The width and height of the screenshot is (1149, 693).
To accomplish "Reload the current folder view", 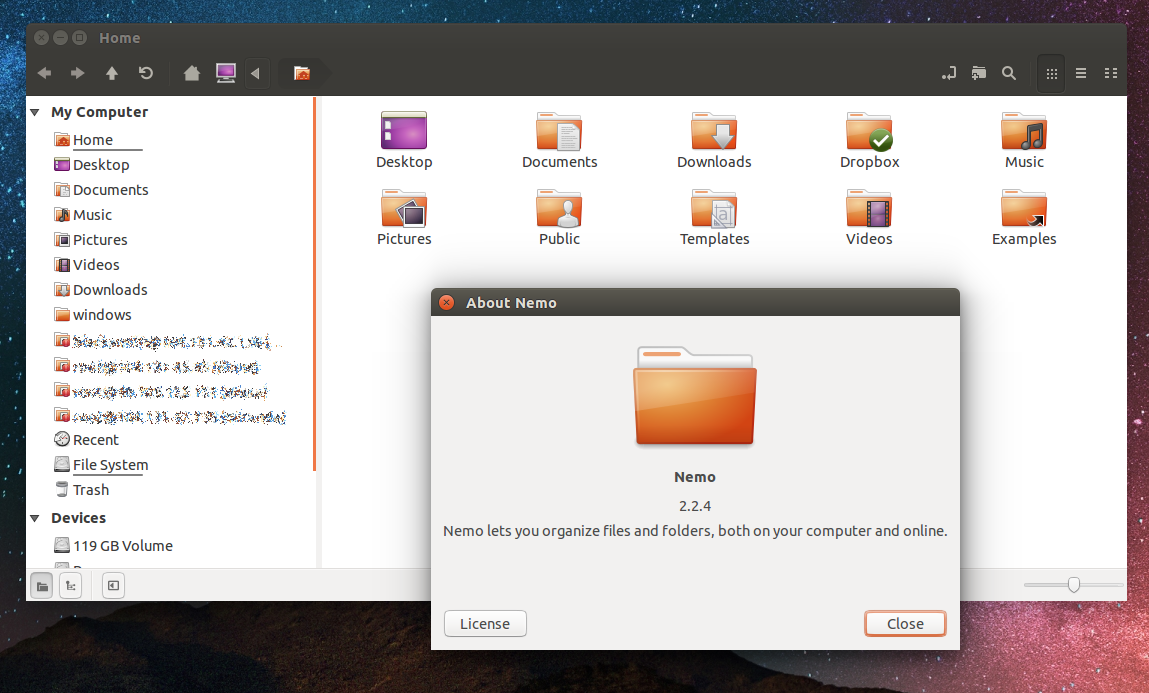I will click(146, 73).
